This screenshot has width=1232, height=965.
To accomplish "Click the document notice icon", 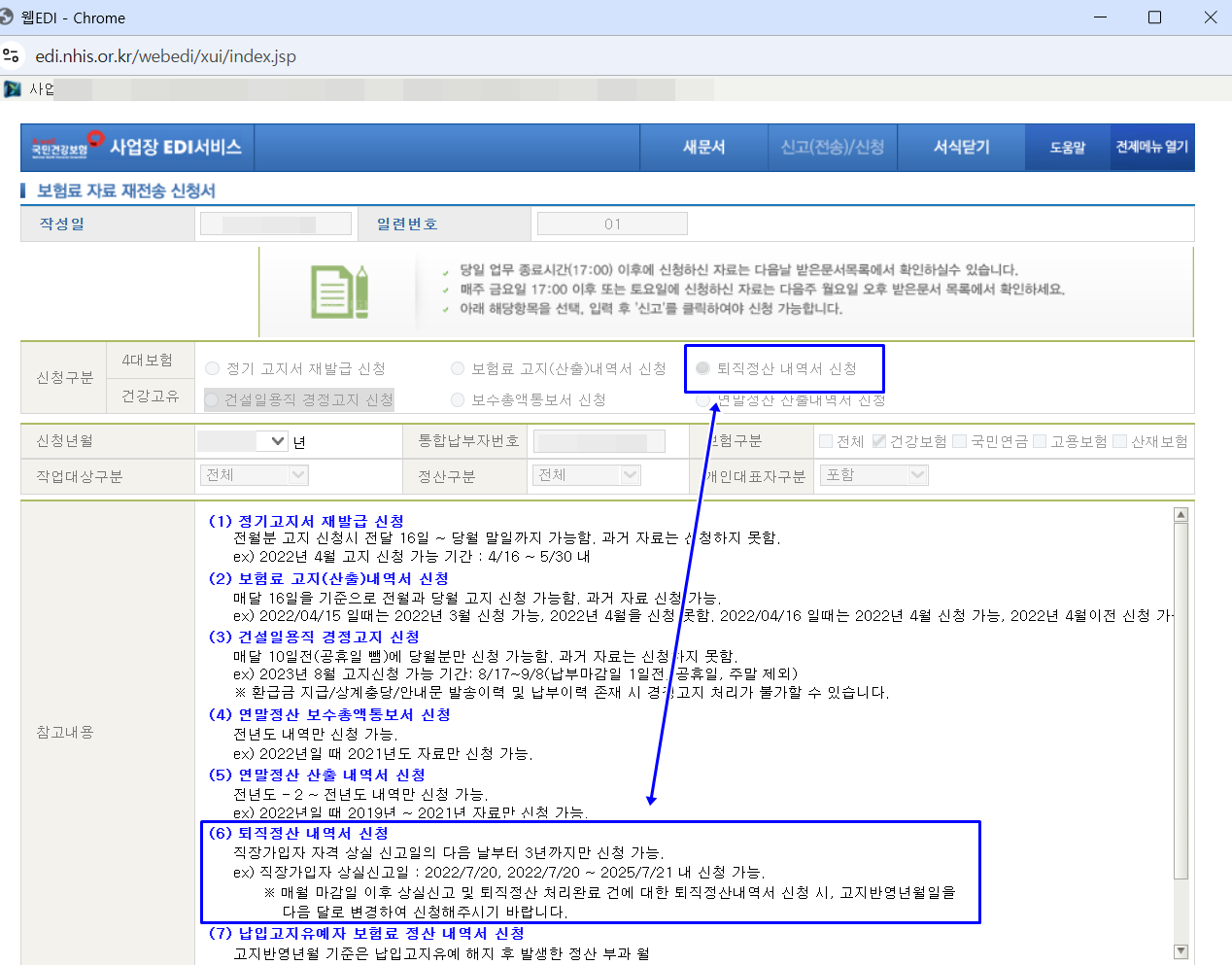I will pyautogui.click(x=339, y=291).
